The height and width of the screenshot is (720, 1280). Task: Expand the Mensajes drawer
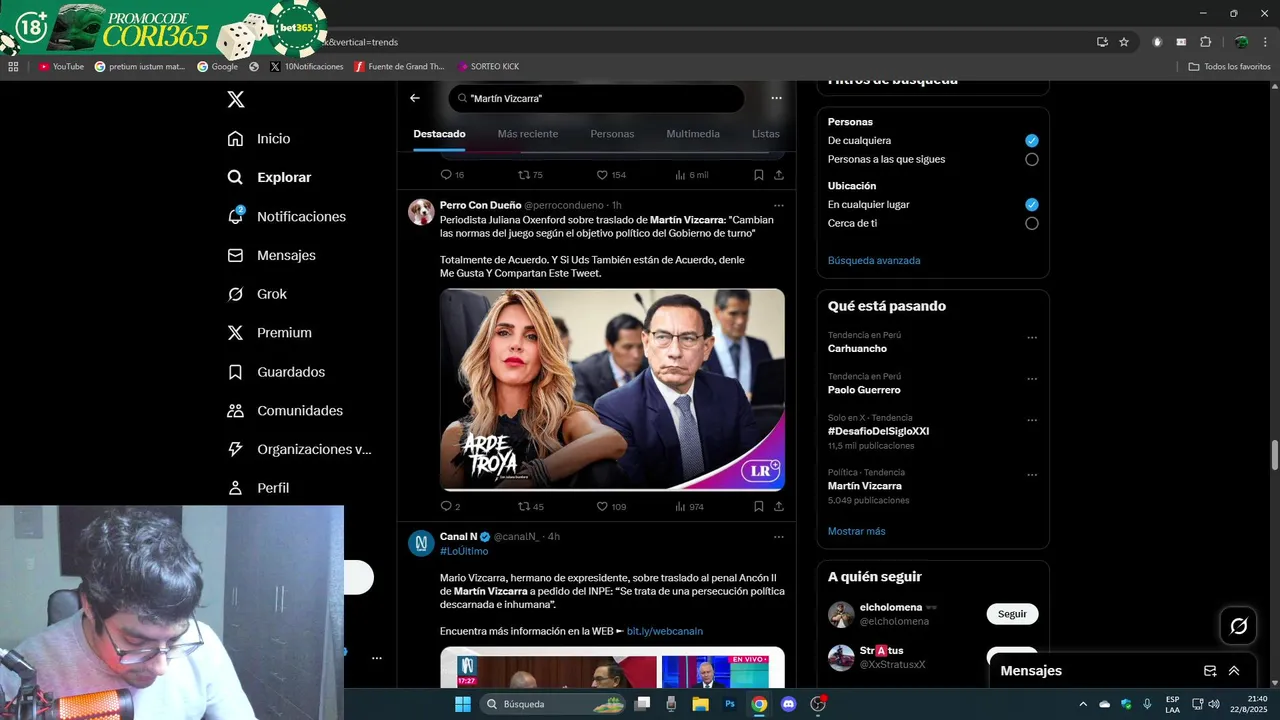1234,671
